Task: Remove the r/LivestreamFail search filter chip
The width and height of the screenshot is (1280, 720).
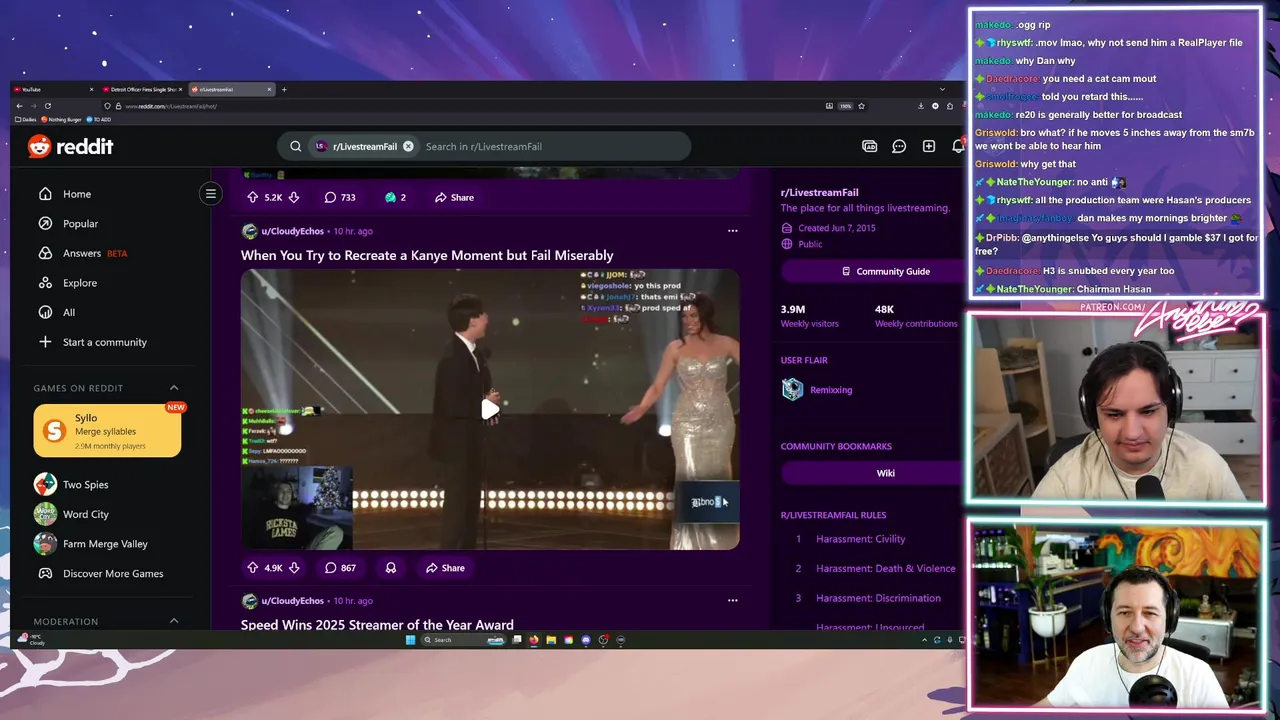Action: [x=408, y=146]
